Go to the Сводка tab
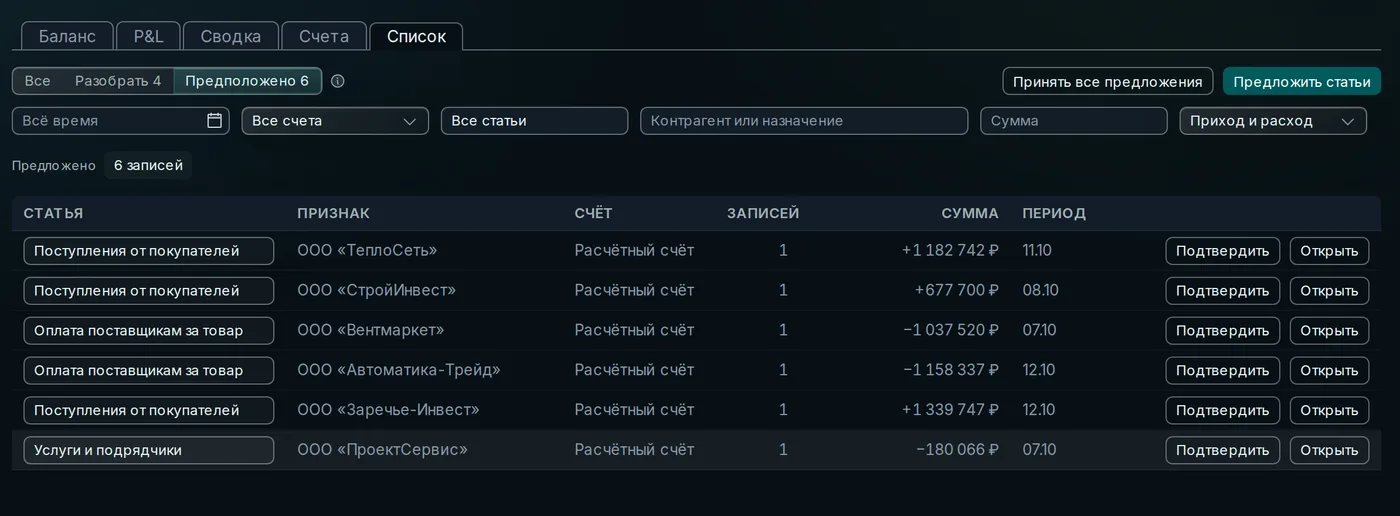The image size is (1400, 516). pyautogui.click(x=231, y=36)
